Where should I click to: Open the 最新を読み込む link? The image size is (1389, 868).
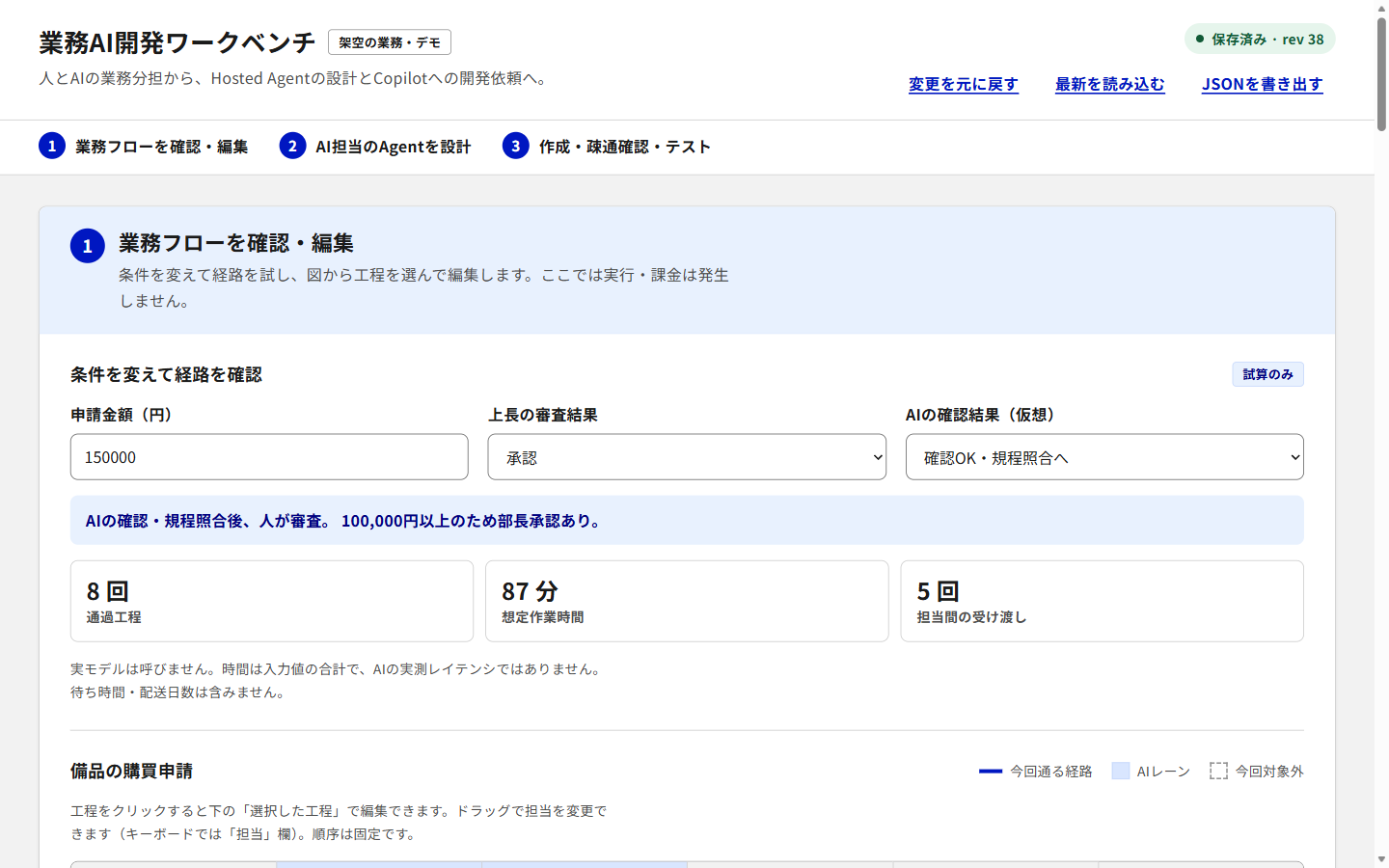tap(1109, 84)
